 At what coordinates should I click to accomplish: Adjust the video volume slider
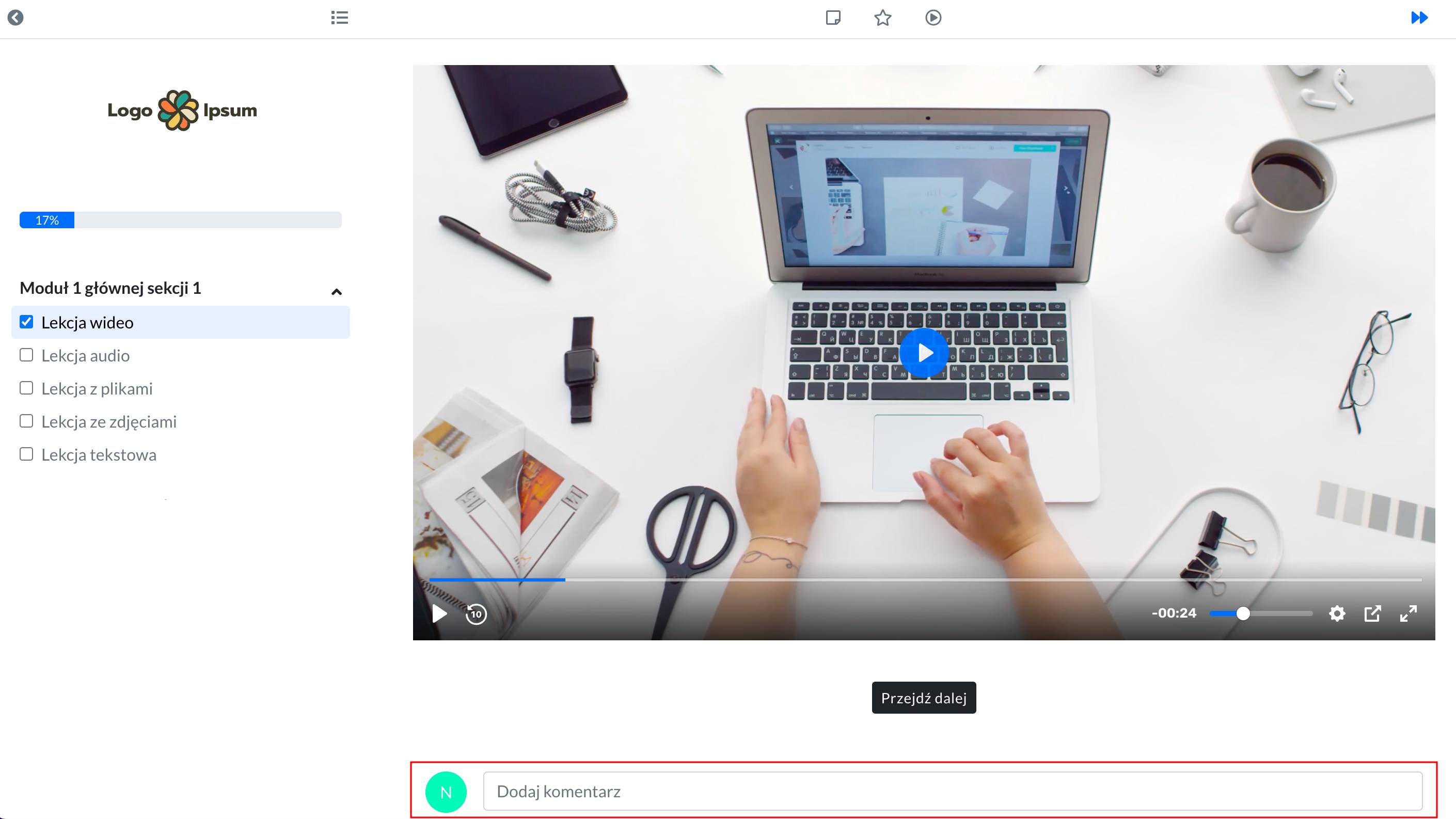[1261, 613]
